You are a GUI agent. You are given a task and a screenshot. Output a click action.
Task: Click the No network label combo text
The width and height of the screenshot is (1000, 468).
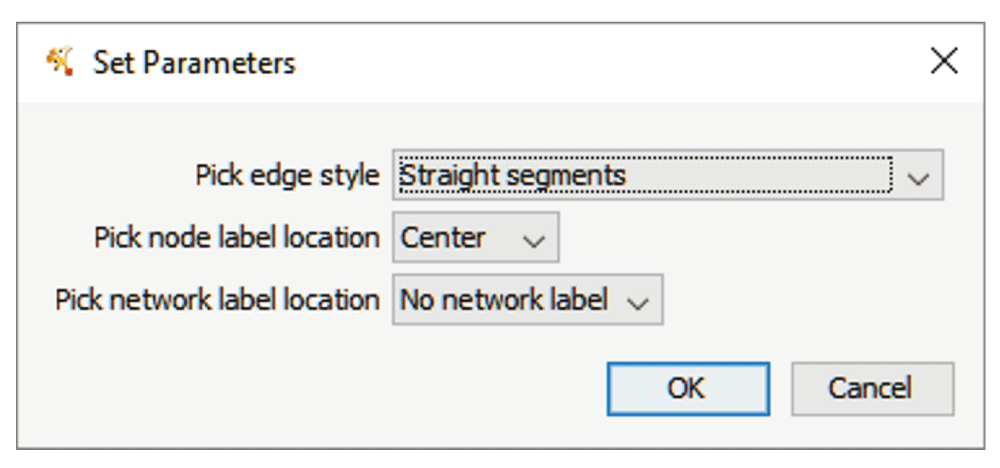[x=504, y=300]
